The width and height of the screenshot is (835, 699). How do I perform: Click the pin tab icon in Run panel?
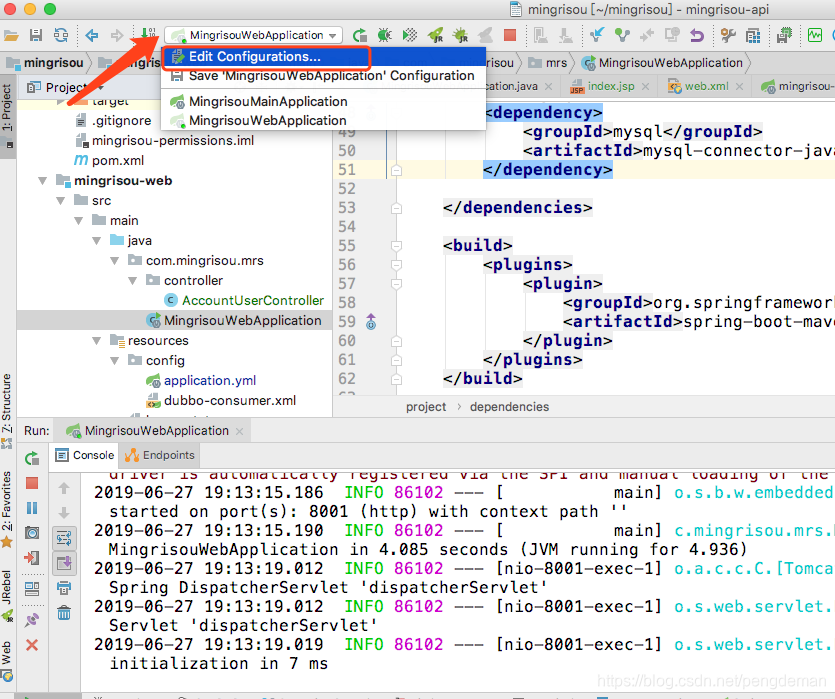[32, 619]
